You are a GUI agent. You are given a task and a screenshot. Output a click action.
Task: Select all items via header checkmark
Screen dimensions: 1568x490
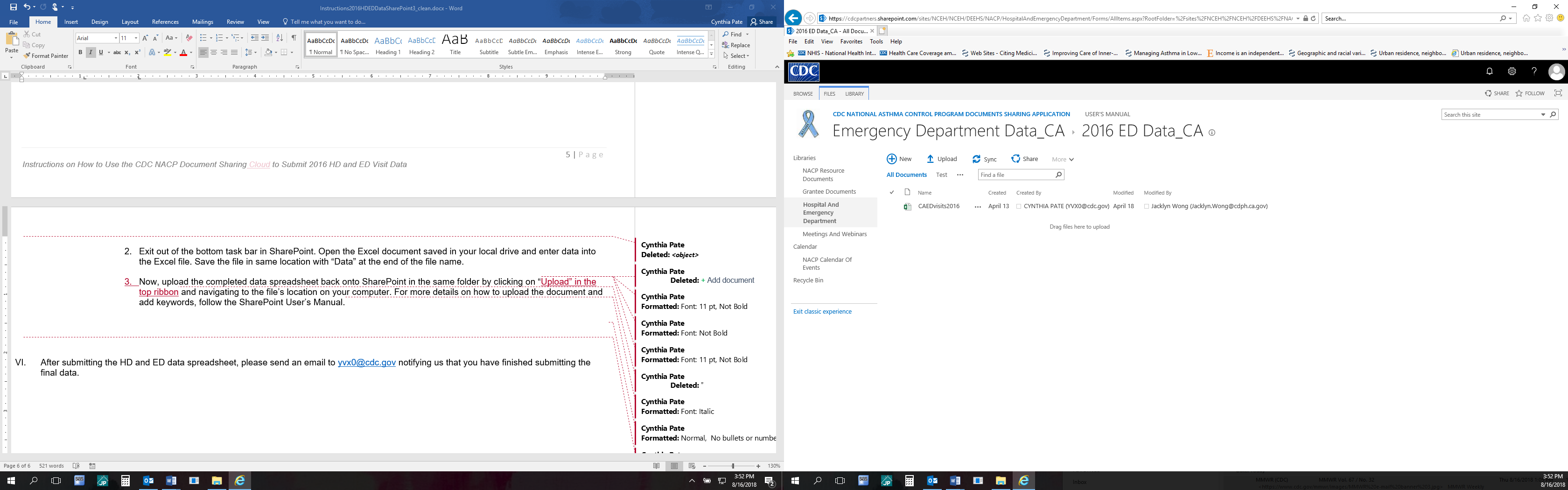point(892,192)
